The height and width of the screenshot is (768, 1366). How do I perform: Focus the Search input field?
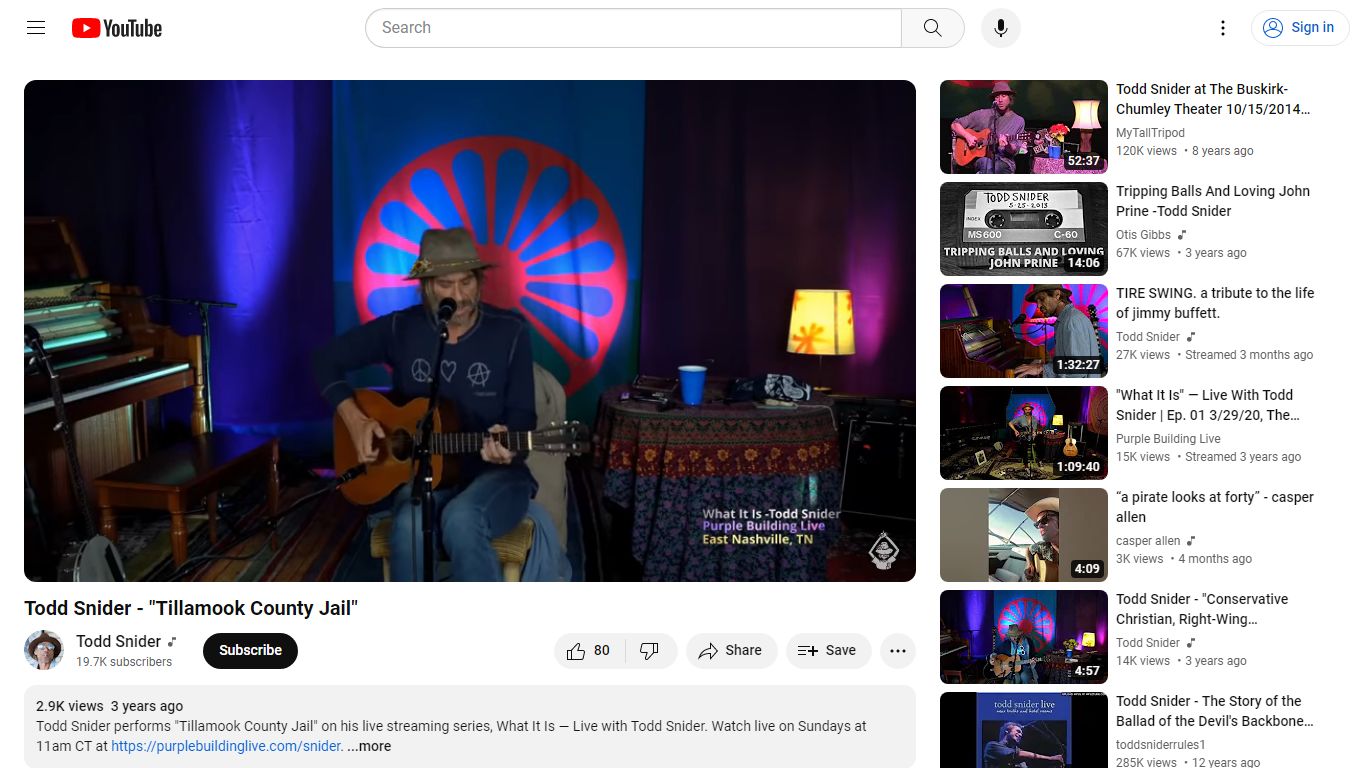[x=634, y=28]
